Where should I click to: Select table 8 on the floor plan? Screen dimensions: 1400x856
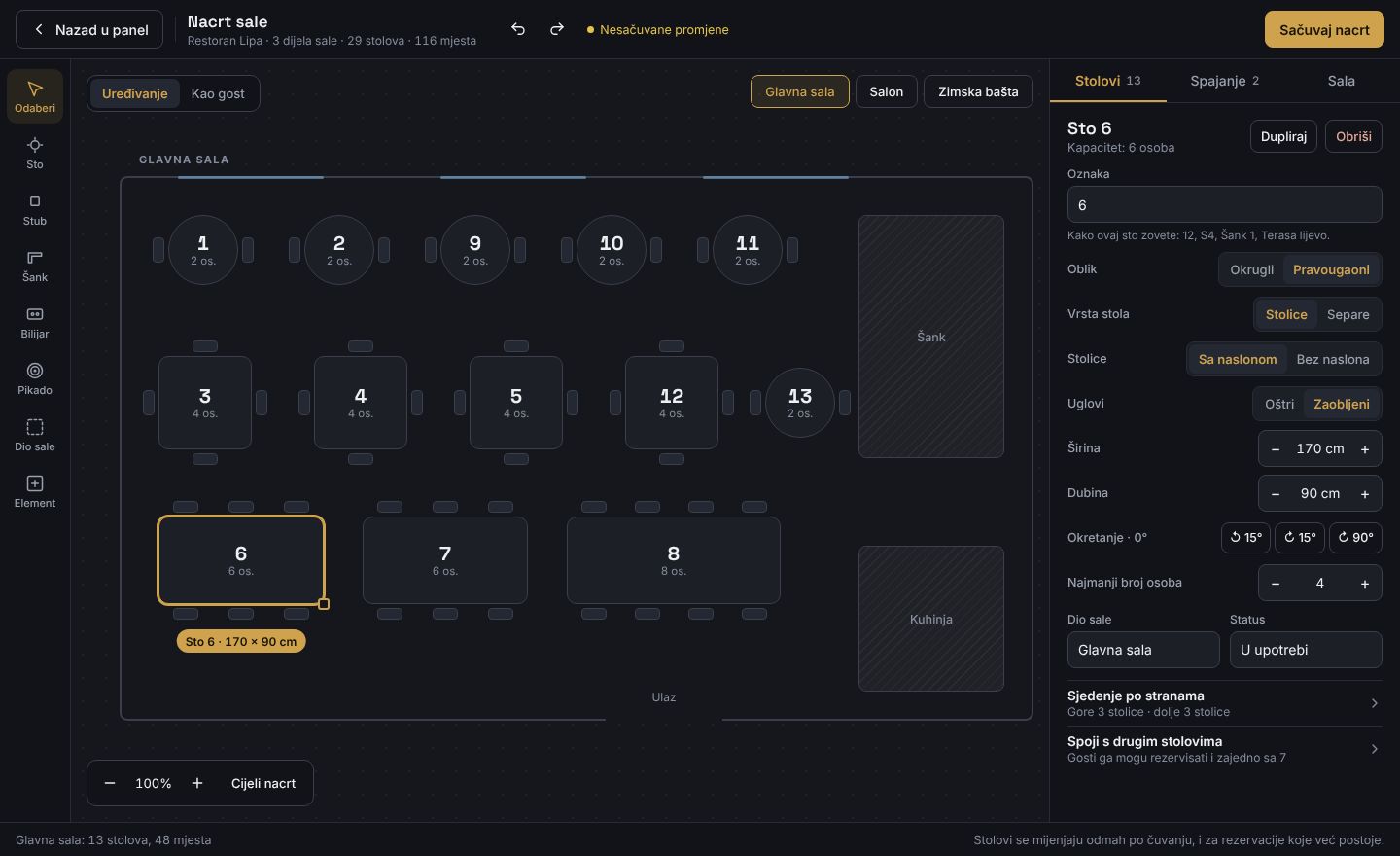[x=674, y=560]
